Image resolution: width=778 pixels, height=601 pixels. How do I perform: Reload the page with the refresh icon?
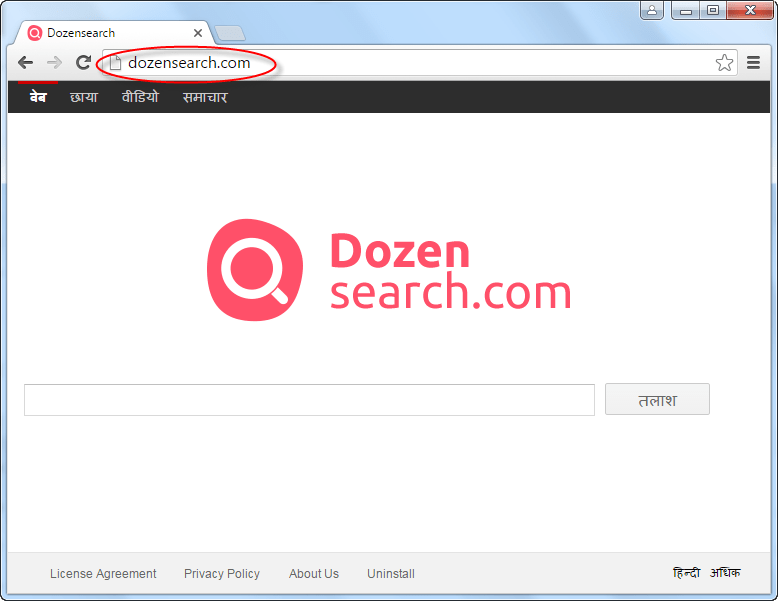click(x=83, y=63)
